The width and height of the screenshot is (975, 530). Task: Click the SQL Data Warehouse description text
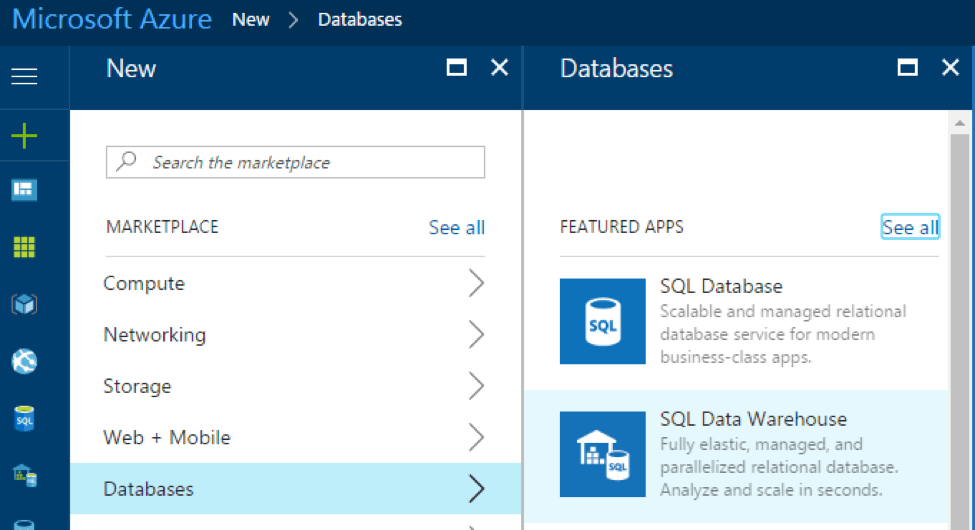[x=779, y=467]
